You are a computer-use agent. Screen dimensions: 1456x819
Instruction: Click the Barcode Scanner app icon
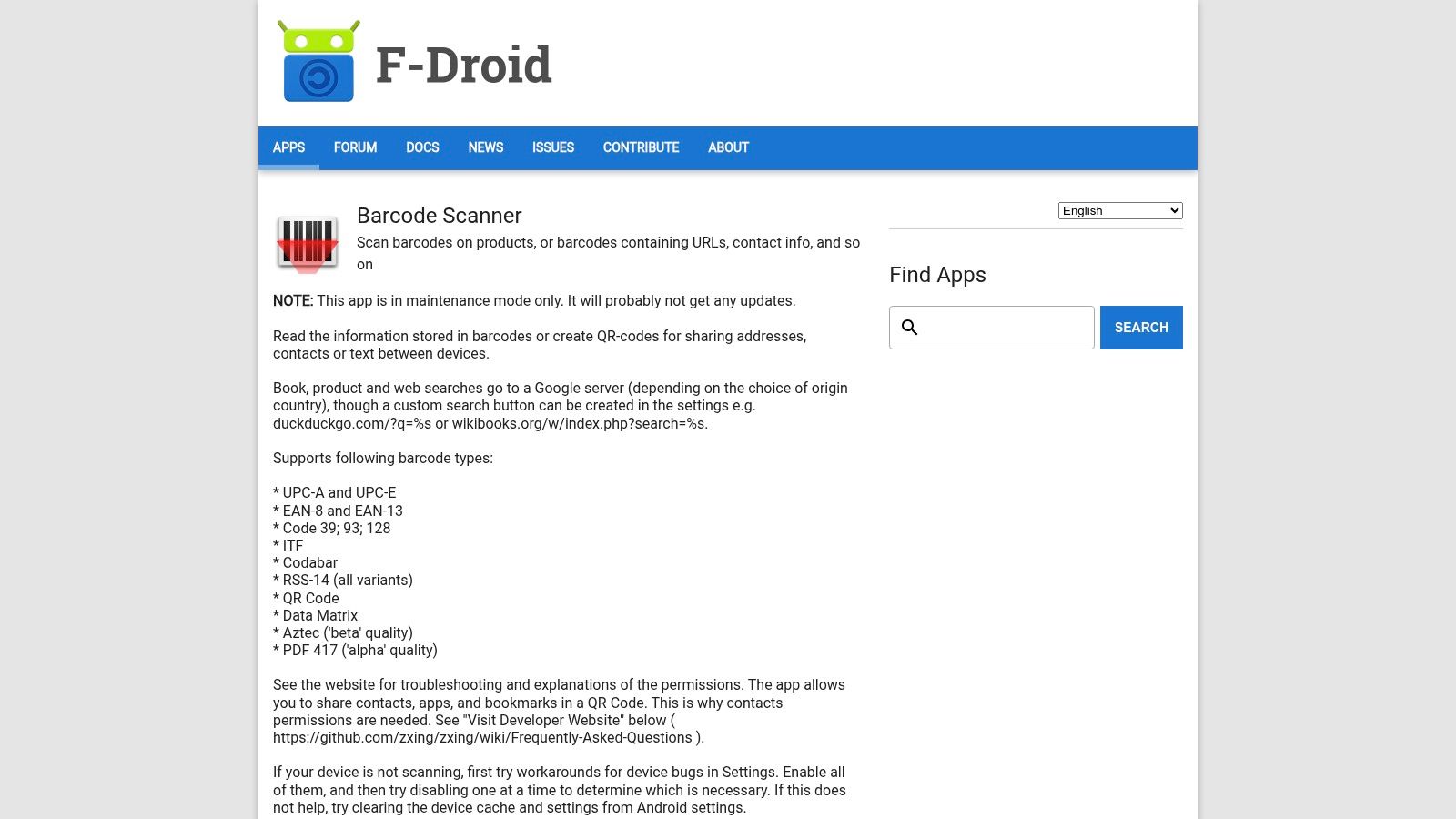click(307, 242)
